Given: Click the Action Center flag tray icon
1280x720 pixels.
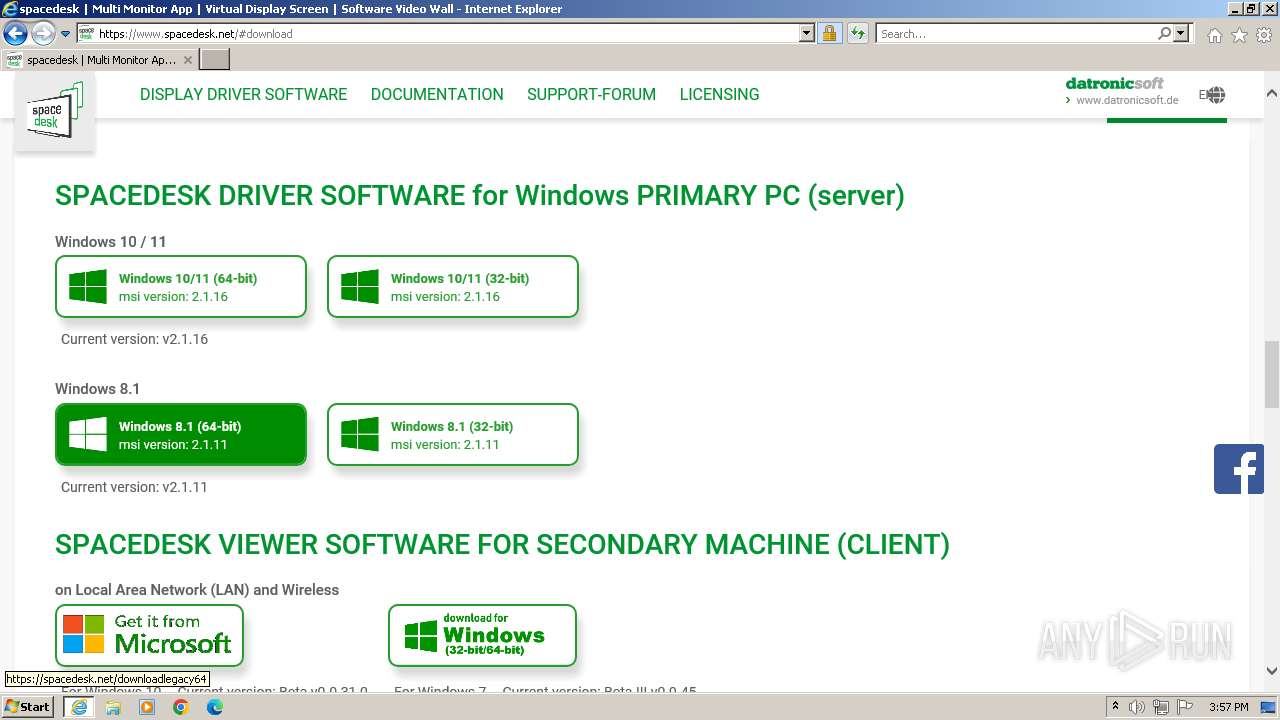Looking at the screenshot, I should tap(1184, 707).
